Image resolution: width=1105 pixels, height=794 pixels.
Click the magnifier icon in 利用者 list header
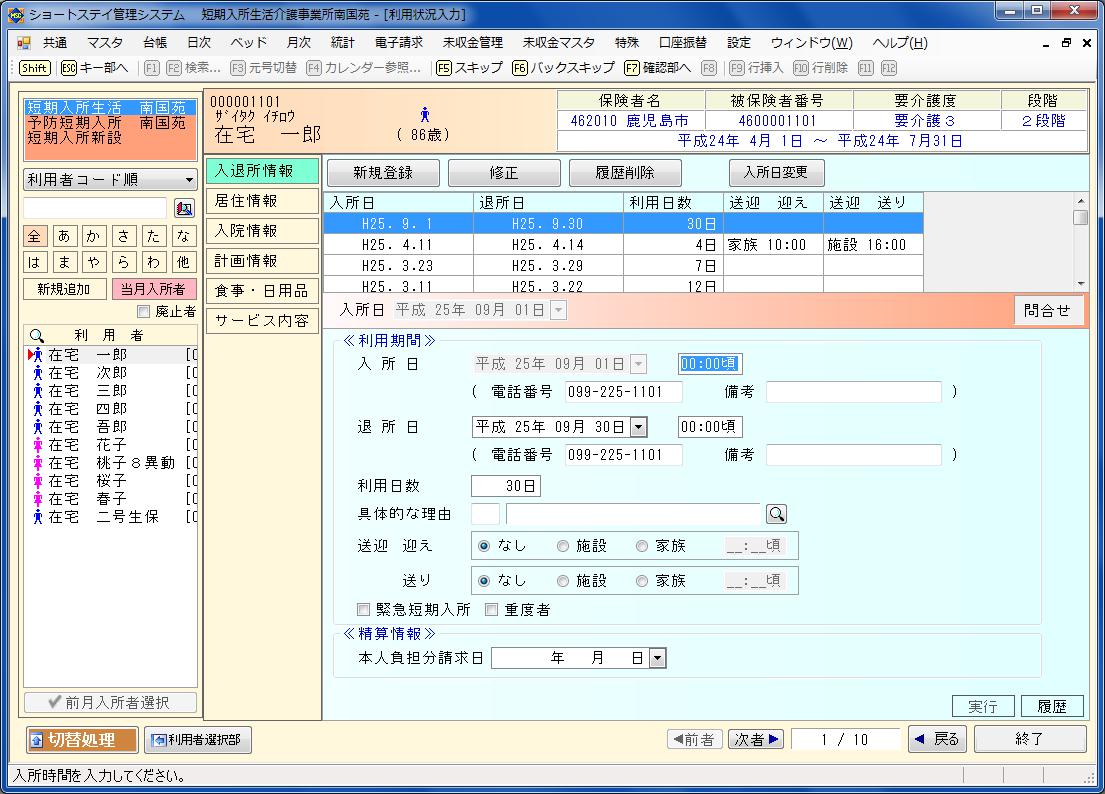pos(37,337)
